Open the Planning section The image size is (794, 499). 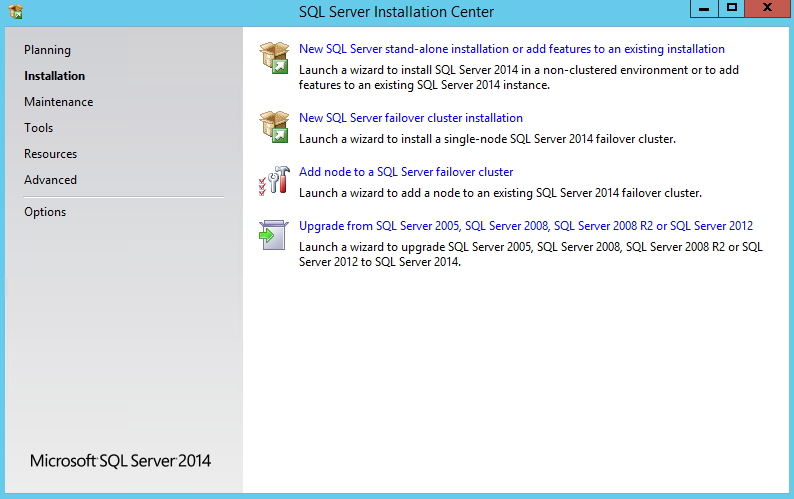click(x=47, y=50)
